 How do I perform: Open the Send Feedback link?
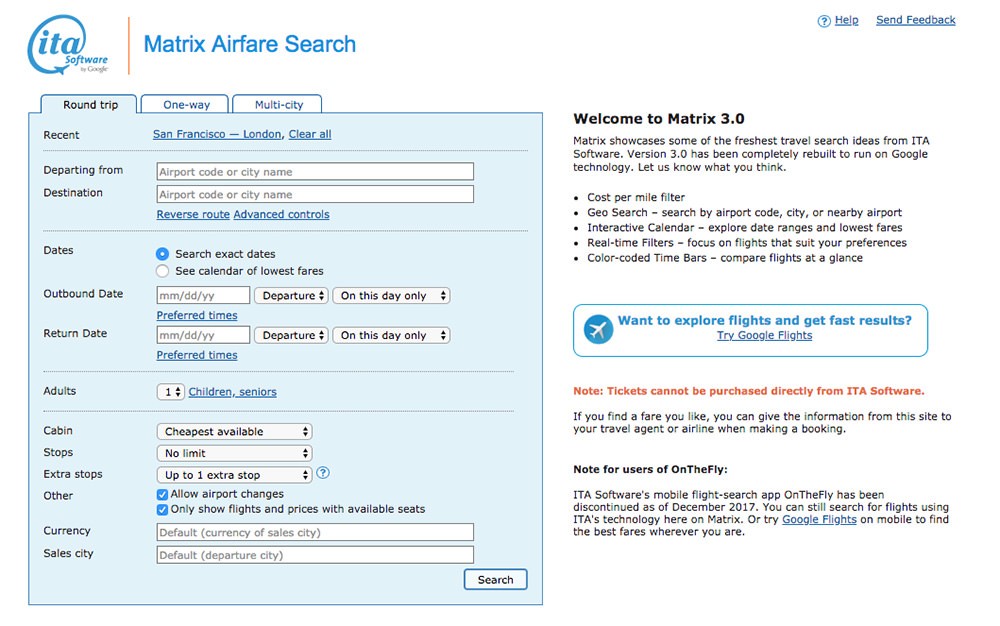pyautogui.click(x=915, y=20)
